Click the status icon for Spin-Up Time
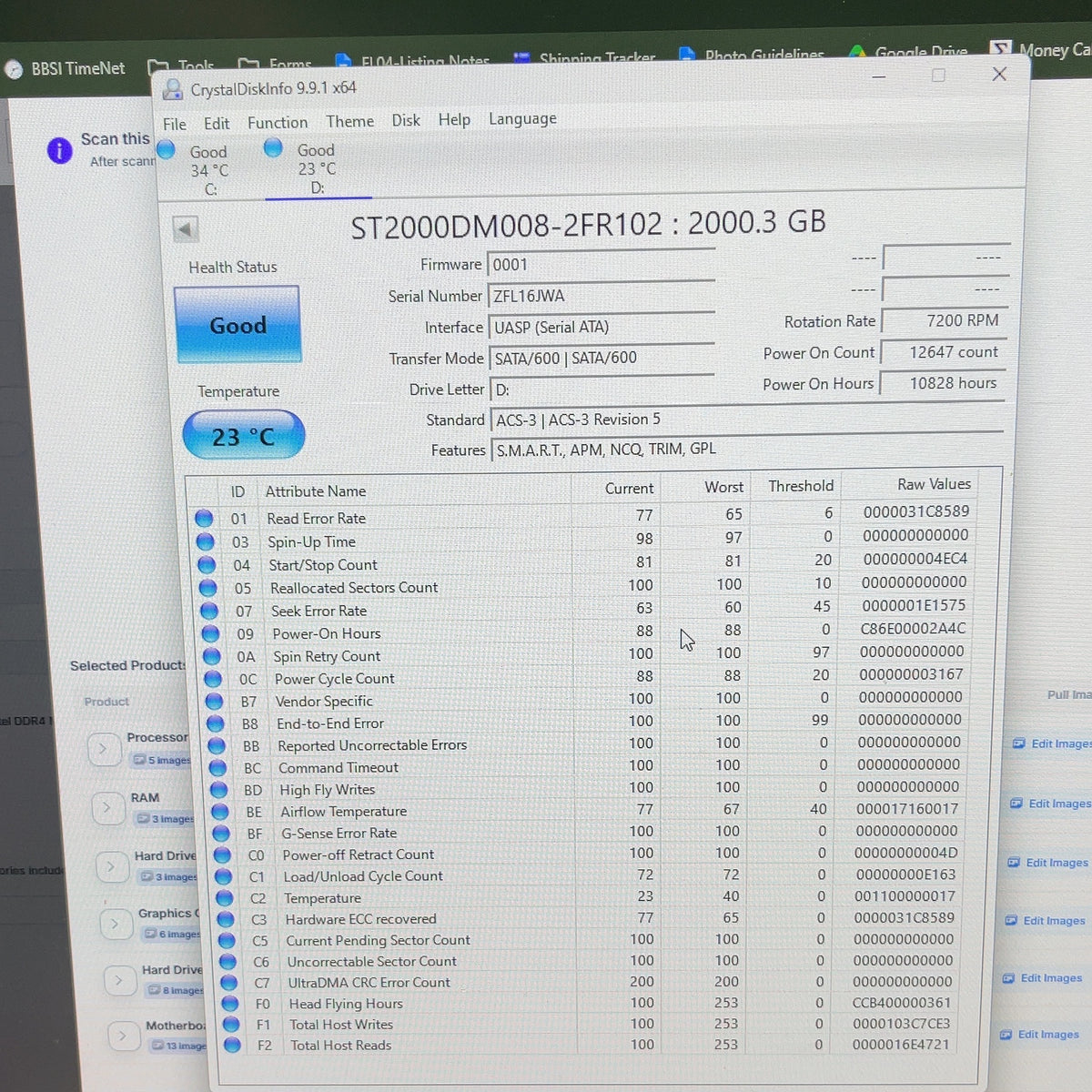Viewport: 1092px width, 1092px height. pos(206,541)
